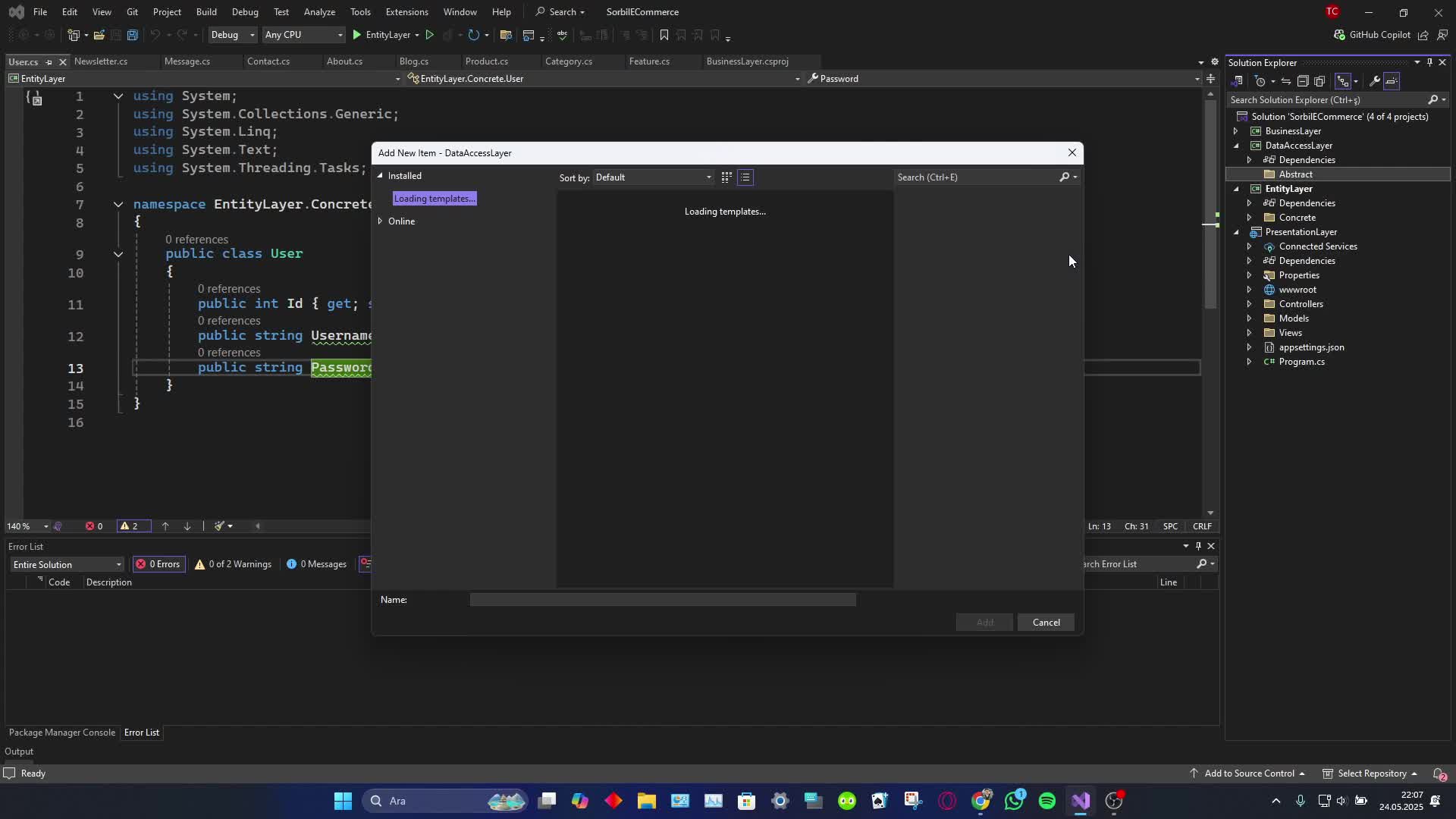Open Windows Start menu

[343, 801]
